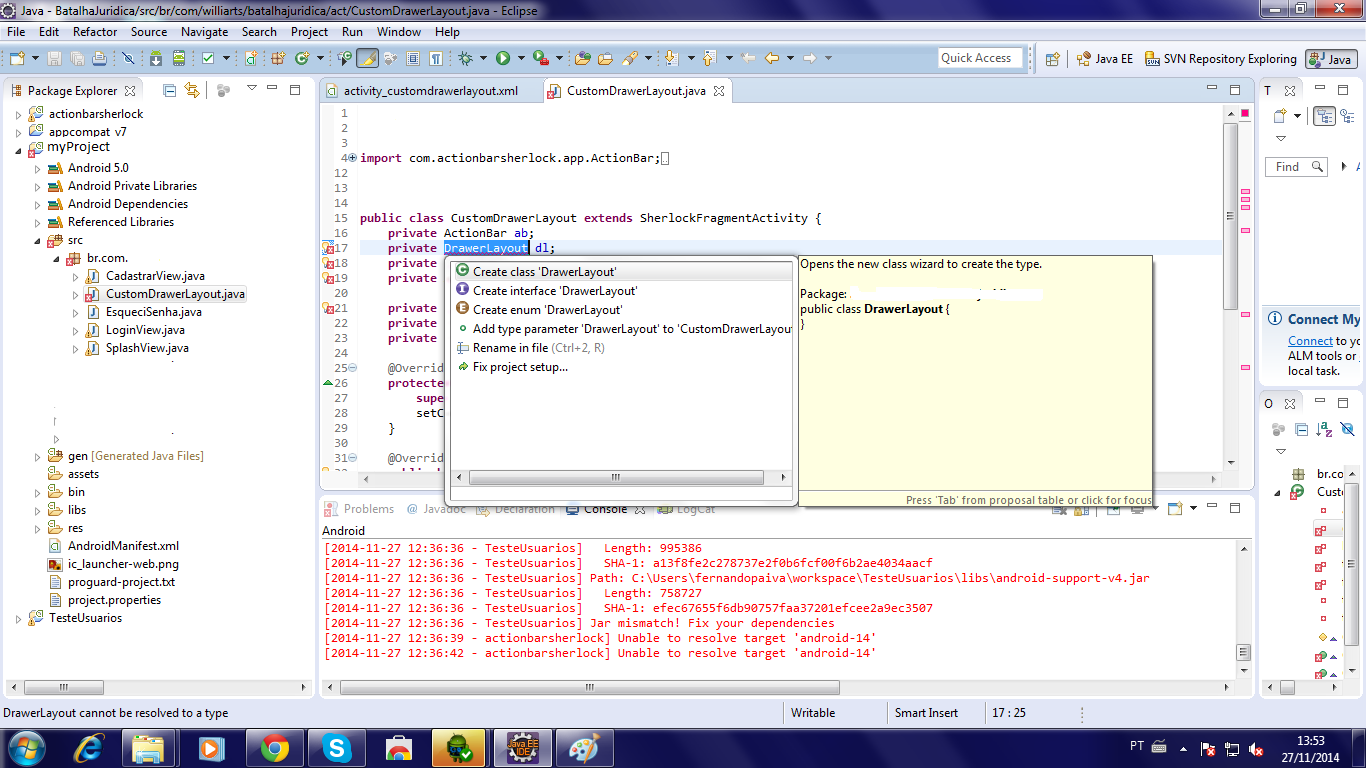
Task: Click the line 17 error quick-fix marker
Action: click(x=327, y=248)
